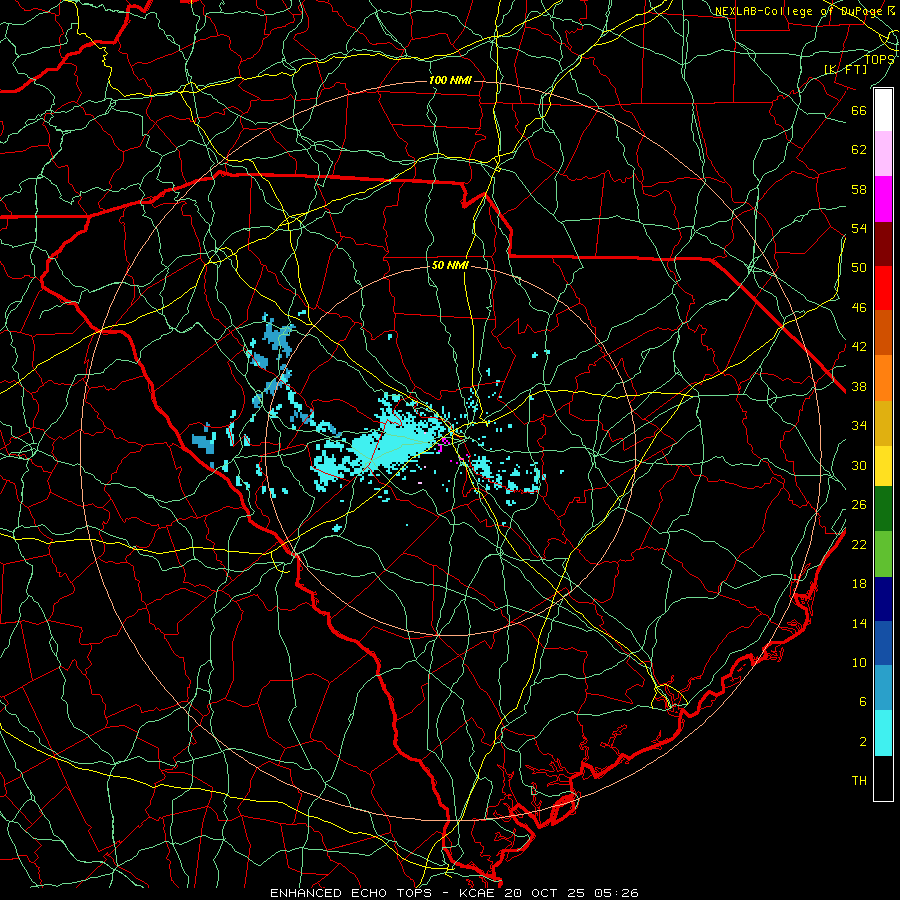
Task: Click the 2 scale label
Action: tap(862, 742)
